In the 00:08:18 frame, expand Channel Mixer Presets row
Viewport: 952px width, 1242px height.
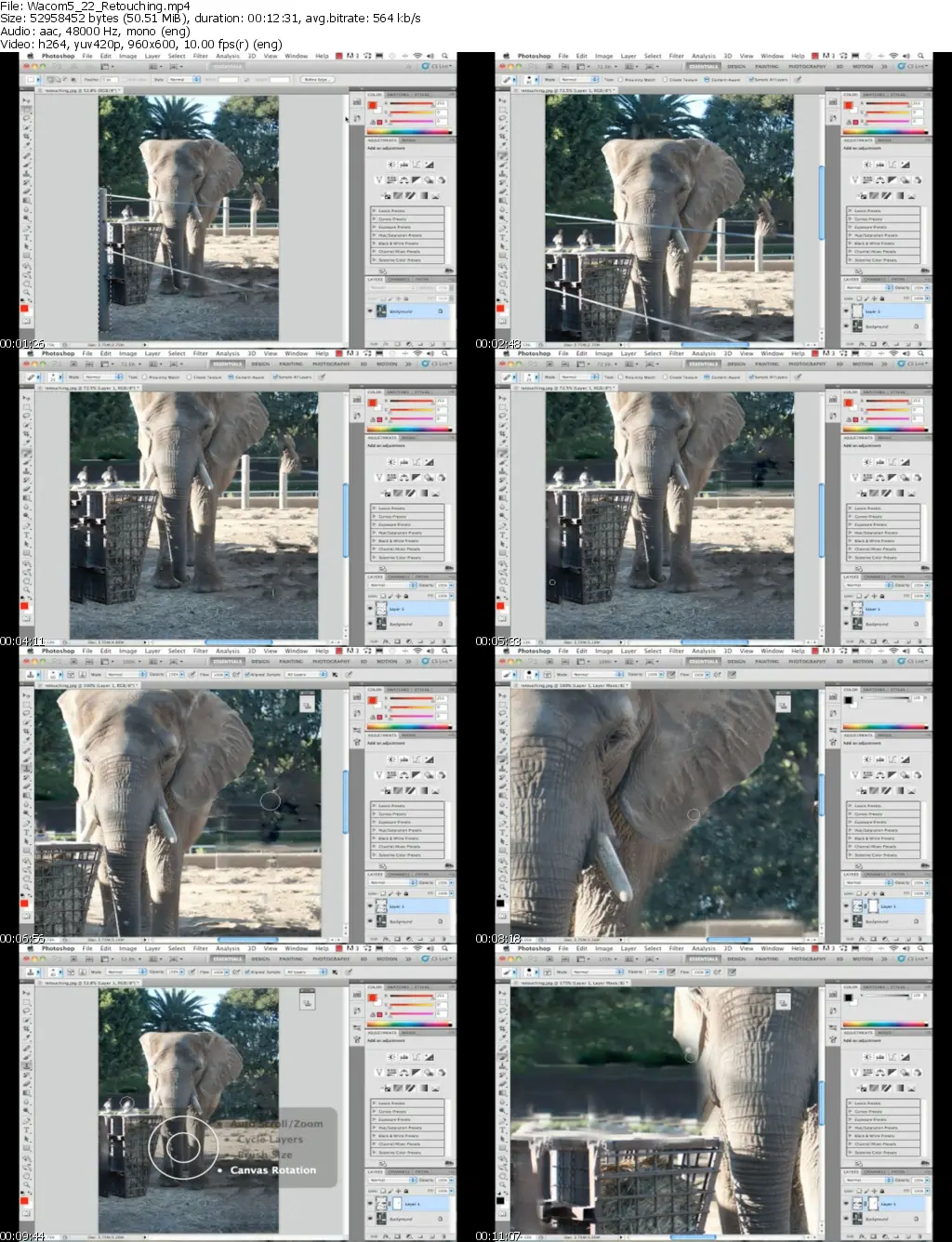(x=883, y=847)
